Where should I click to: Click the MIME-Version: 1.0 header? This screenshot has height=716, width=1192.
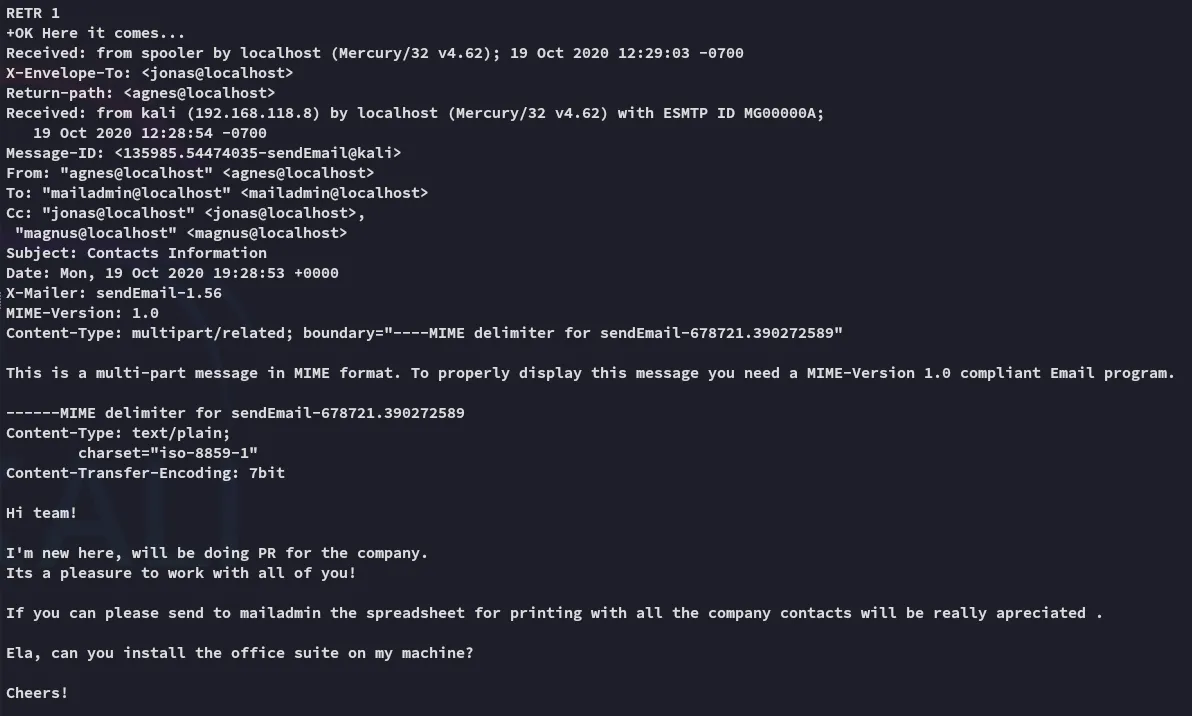83,313
